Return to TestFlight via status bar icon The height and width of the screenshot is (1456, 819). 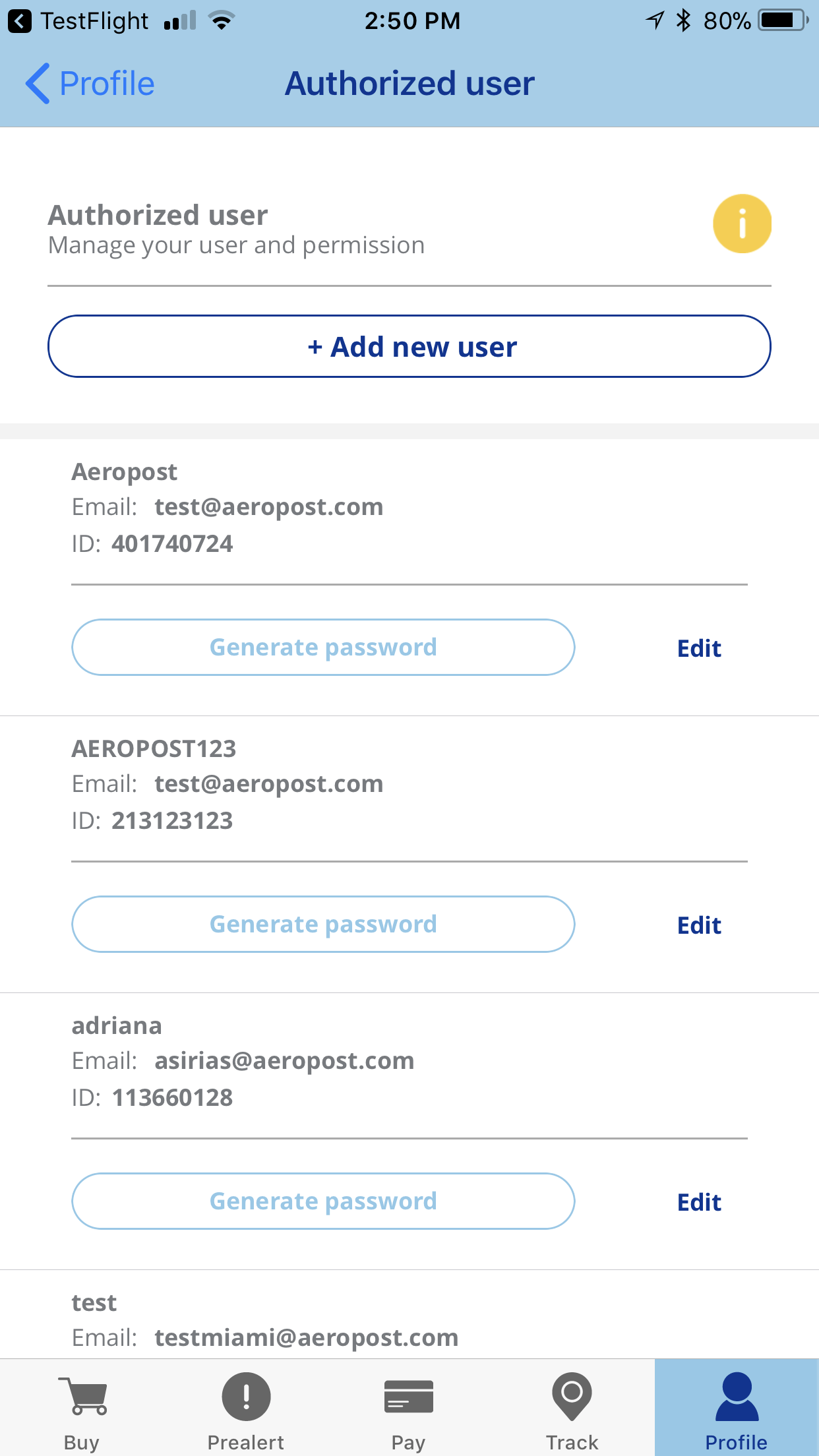[20, 21]
